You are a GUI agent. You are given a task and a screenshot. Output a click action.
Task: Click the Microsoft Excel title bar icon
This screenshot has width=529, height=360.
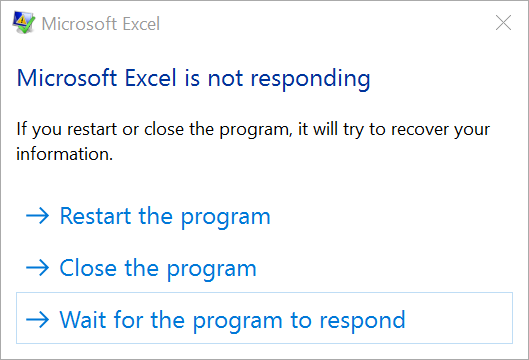tap(23, 23)
